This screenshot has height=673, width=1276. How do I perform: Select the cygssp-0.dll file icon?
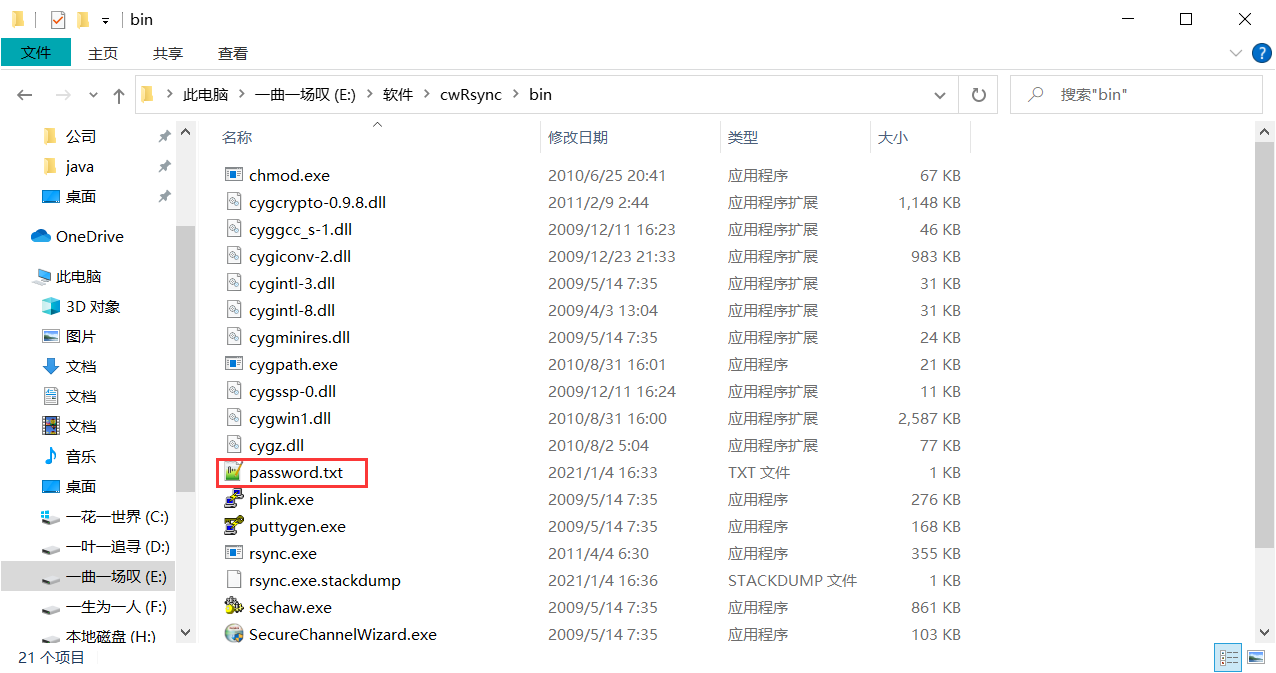click(x=233, y=391)
